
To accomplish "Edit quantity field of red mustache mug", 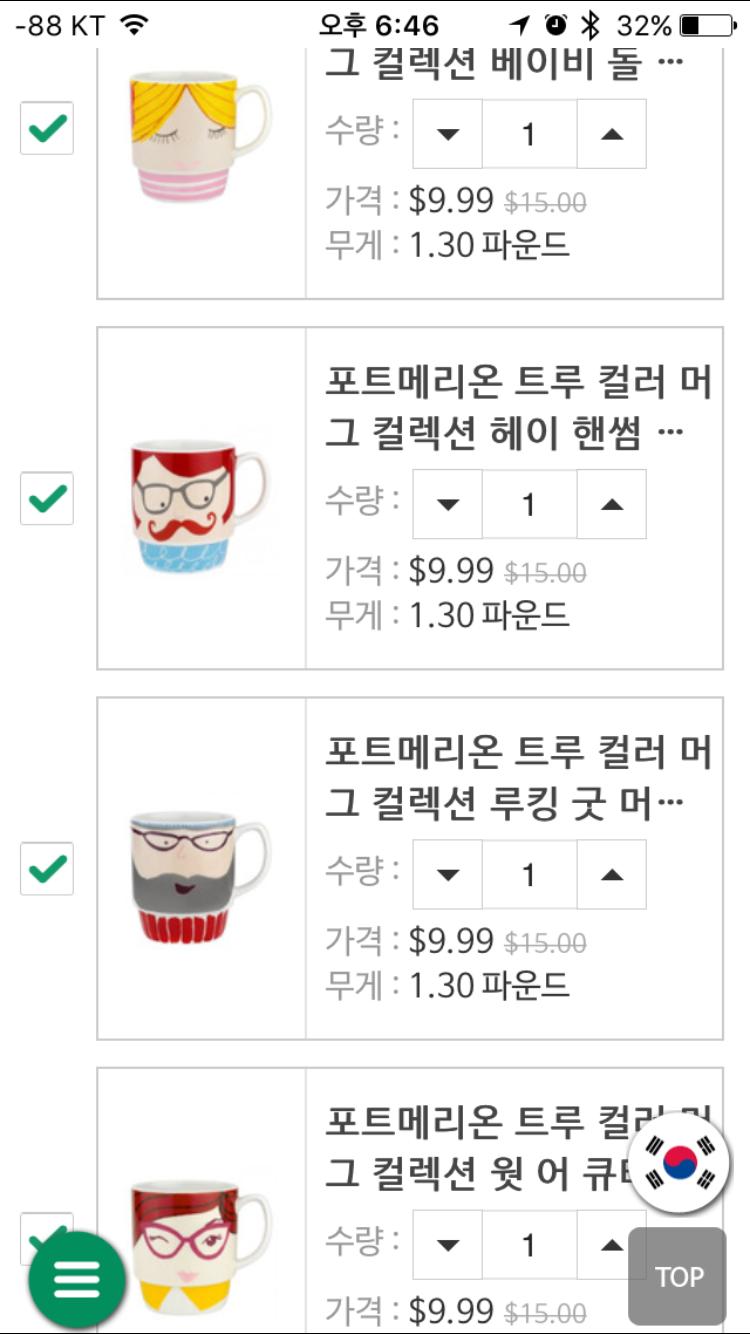I will pyautogui.click(x=529, y=504).
